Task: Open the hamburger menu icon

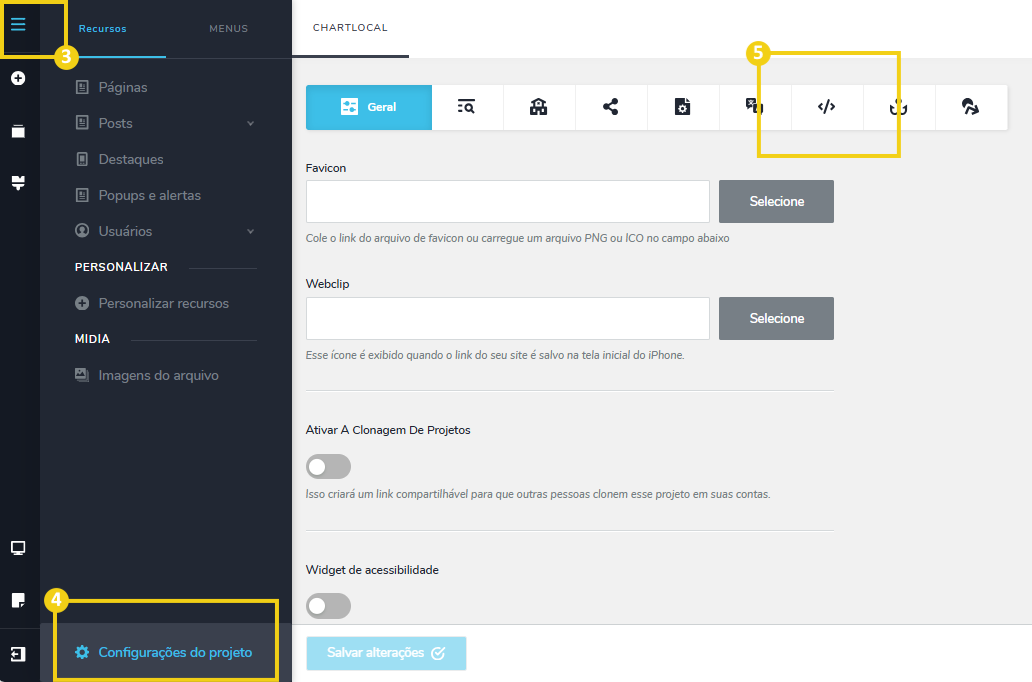Action: coord(18,24)
